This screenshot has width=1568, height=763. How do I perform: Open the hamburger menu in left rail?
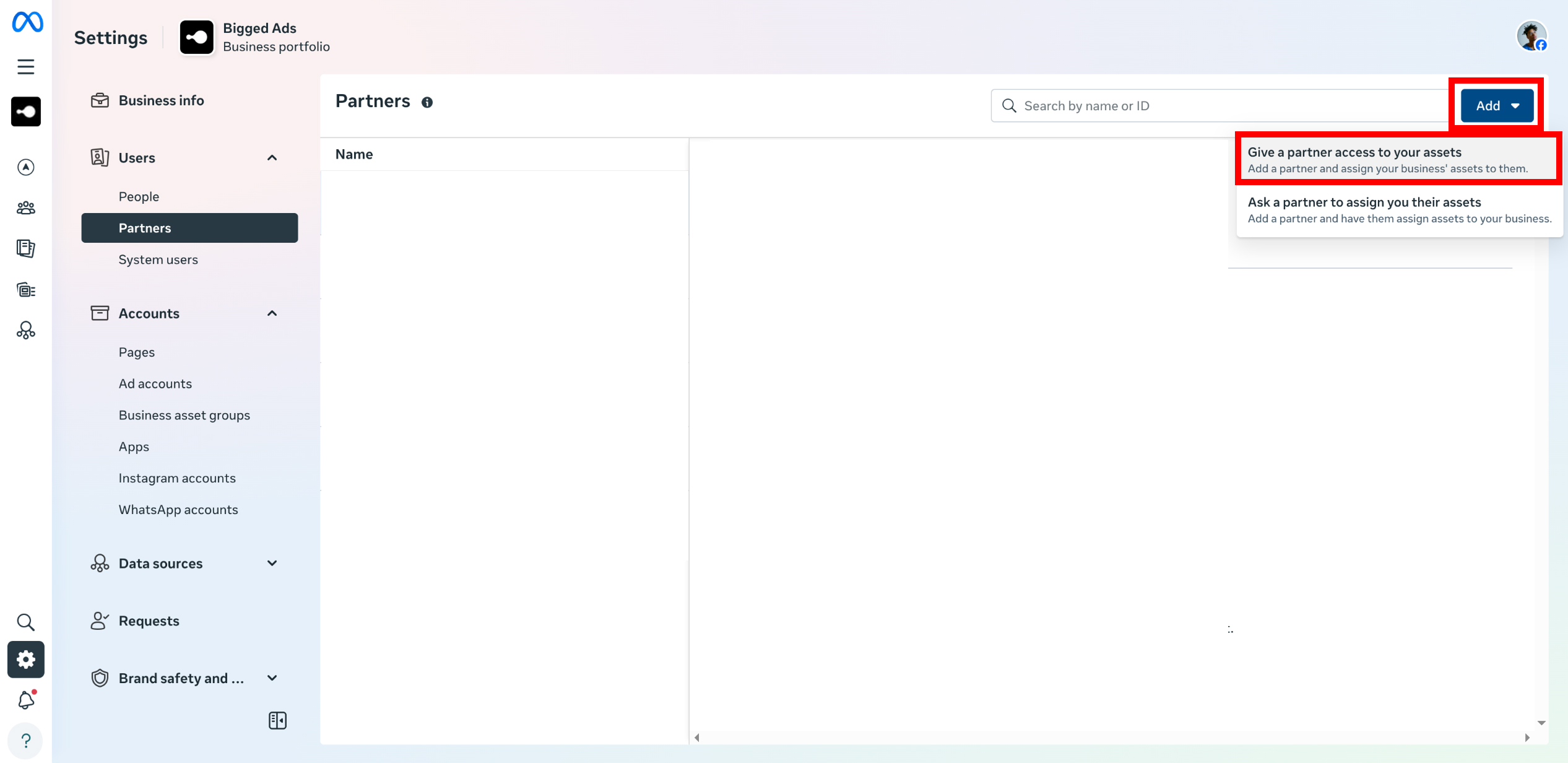(x=26, y=67)
